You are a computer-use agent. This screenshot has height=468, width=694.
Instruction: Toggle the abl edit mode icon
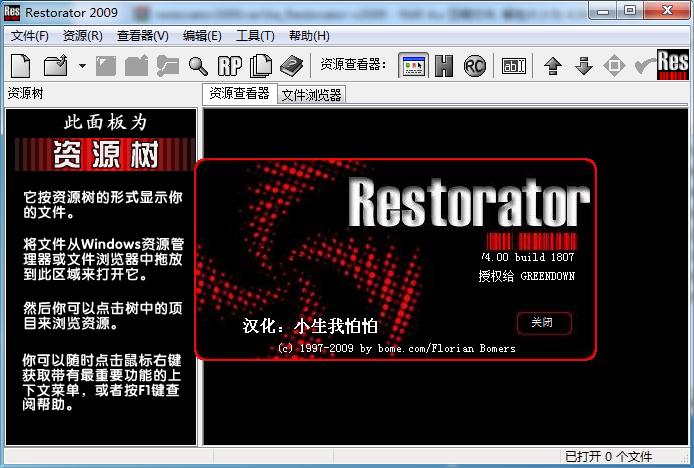(x=514, y=66)
